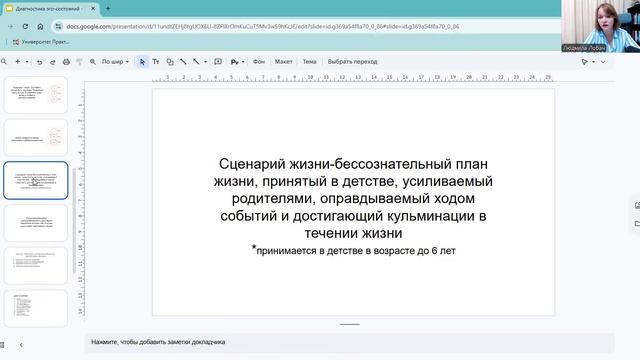Viewport: 640px width, 360px height.
Task: Activate the paint format tool
Action: point(79,62)
